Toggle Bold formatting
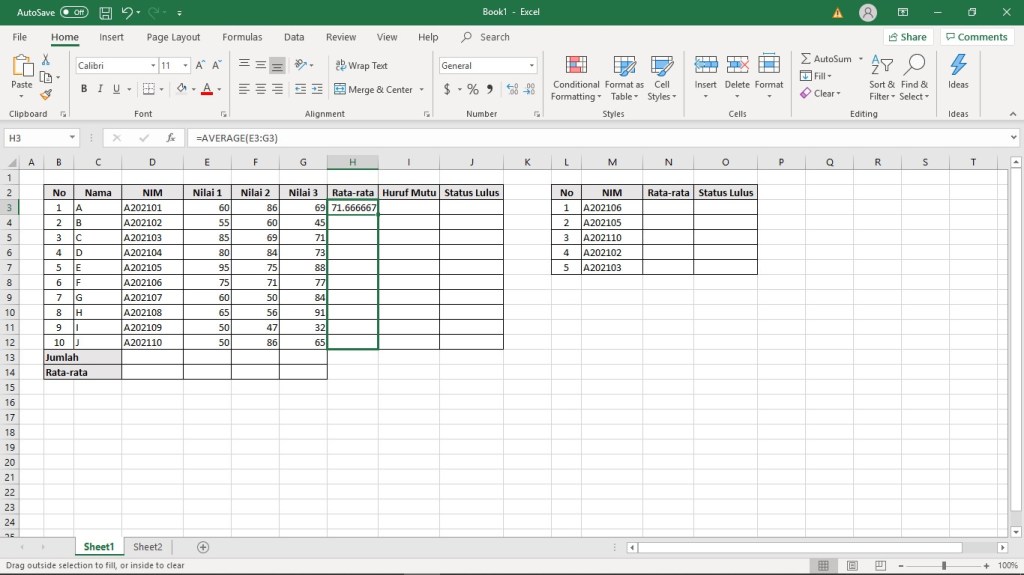The image size is (1024, 575). tap(84, 89)
